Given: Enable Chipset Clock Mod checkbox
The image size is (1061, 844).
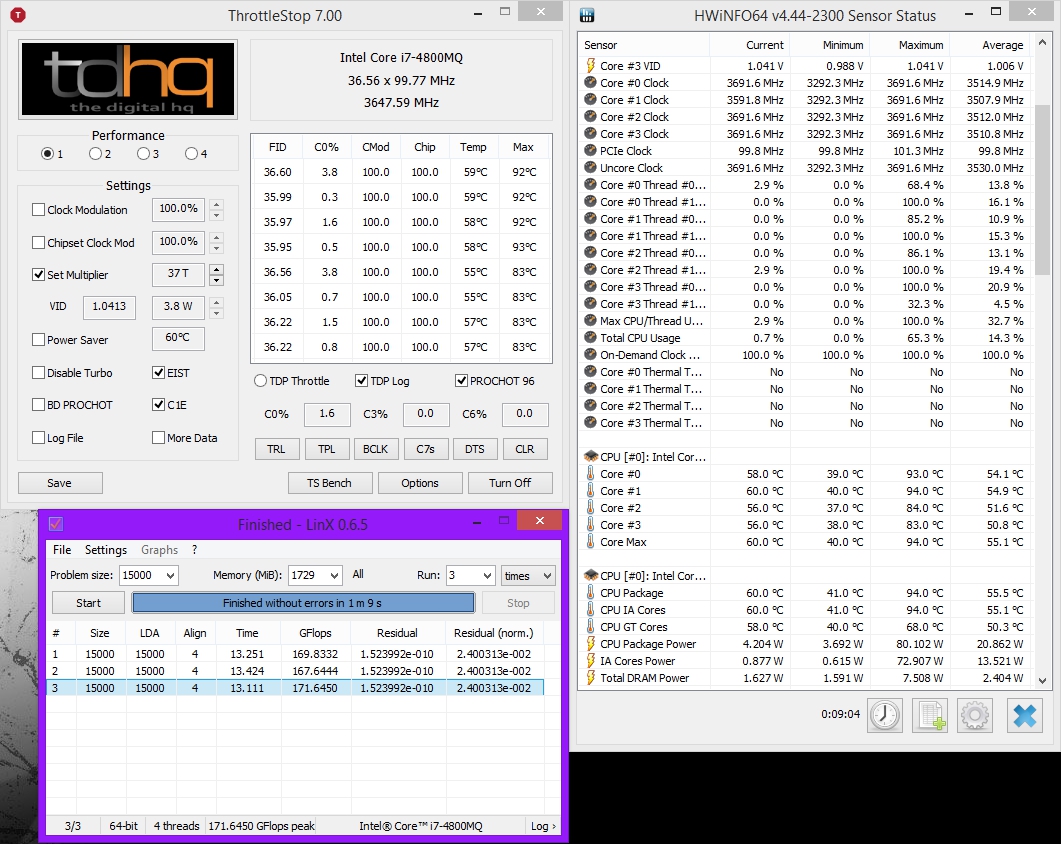Looking at the screenshot, I should coord(39,242).
